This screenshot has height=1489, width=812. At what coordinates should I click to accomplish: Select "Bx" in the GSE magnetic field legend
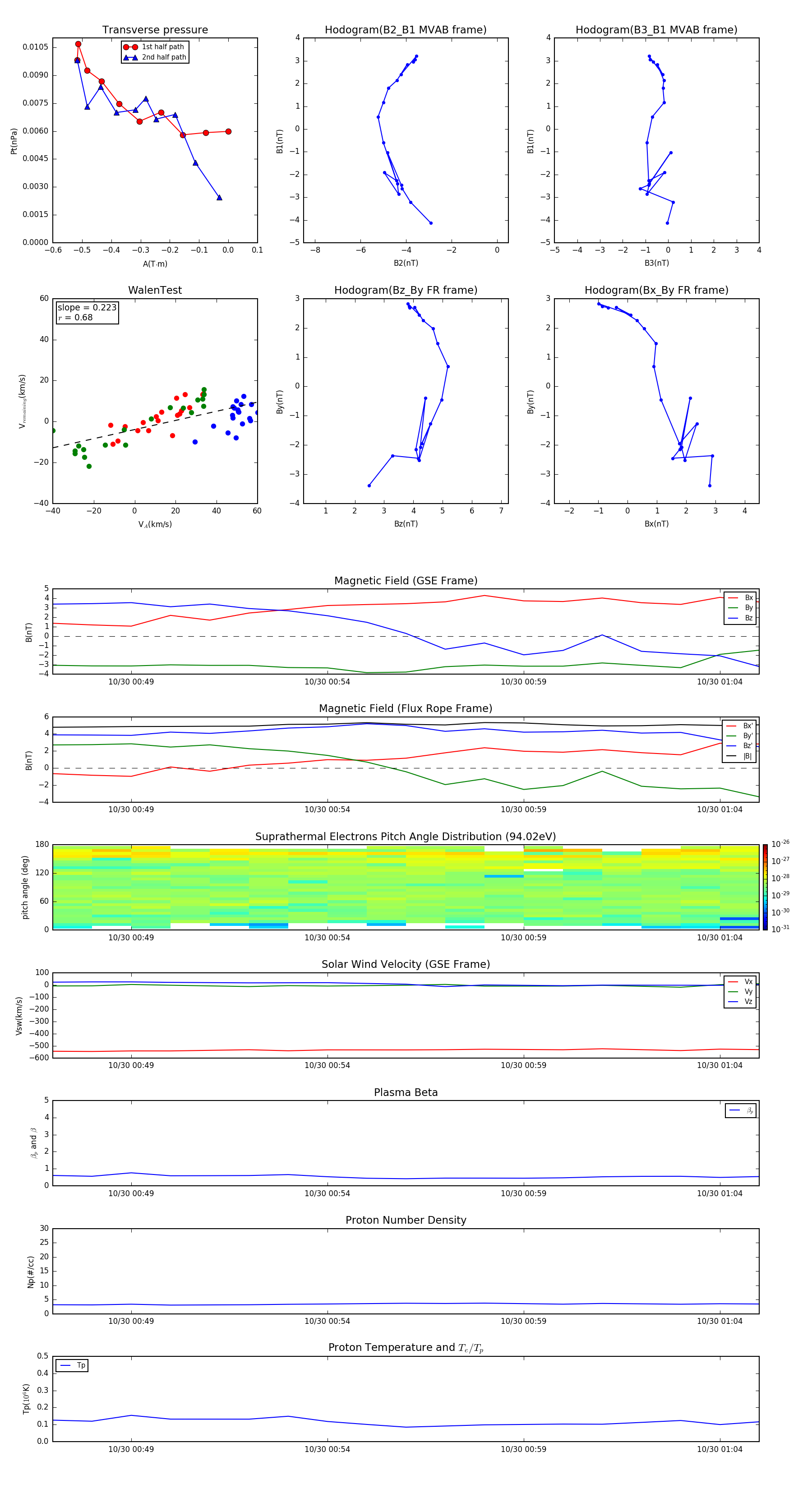(740, 598)
